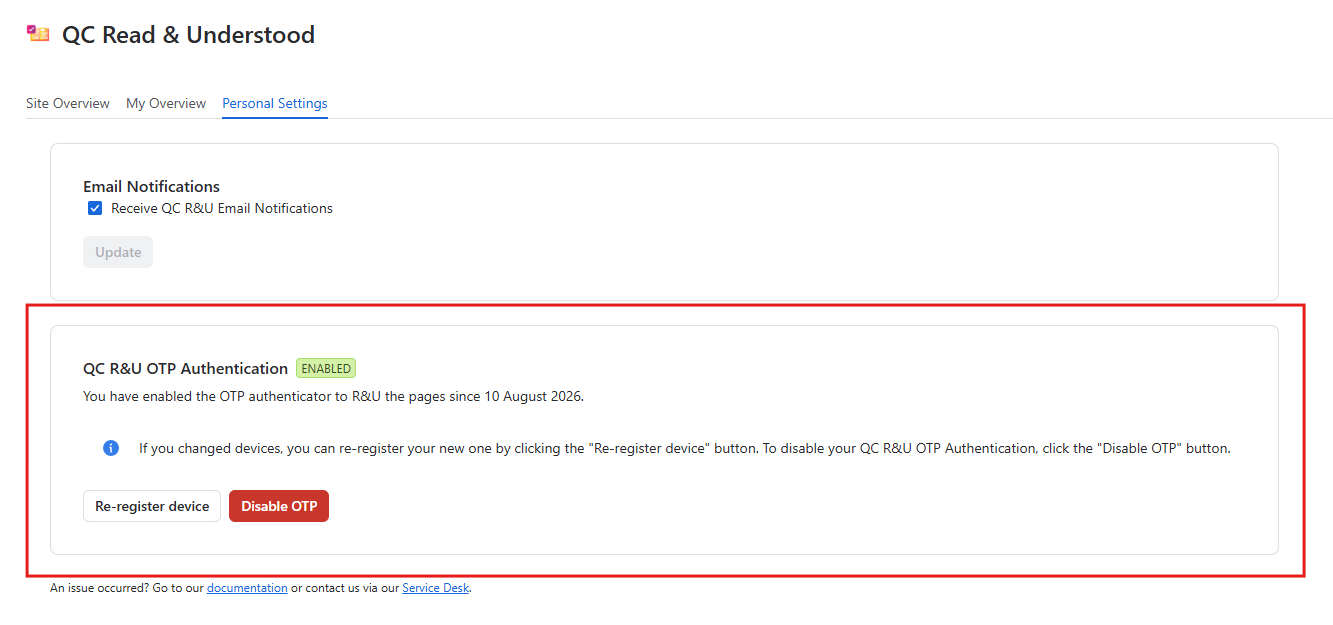Image resolution: width=1333 pixels, height=625 pixels.
Task: Click the Re-register device button
Action: click(152, 506)
